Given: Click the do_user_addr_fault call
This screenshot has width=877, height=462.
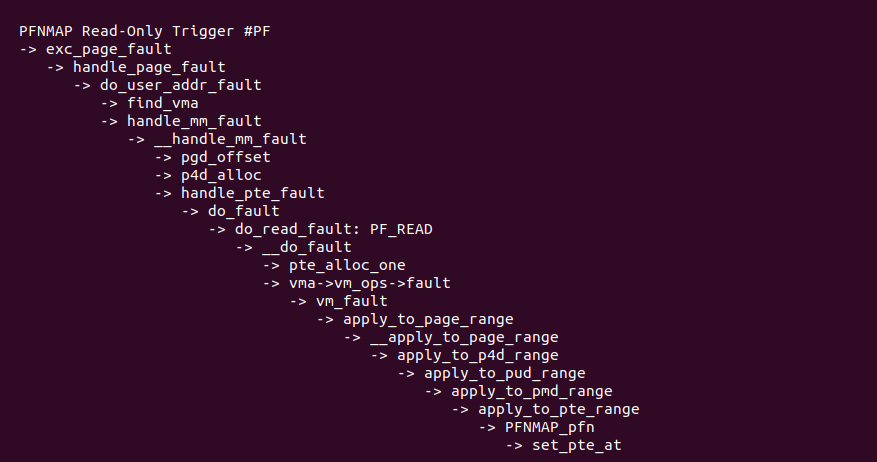Looking at the screenshot, I should point(180,85).
